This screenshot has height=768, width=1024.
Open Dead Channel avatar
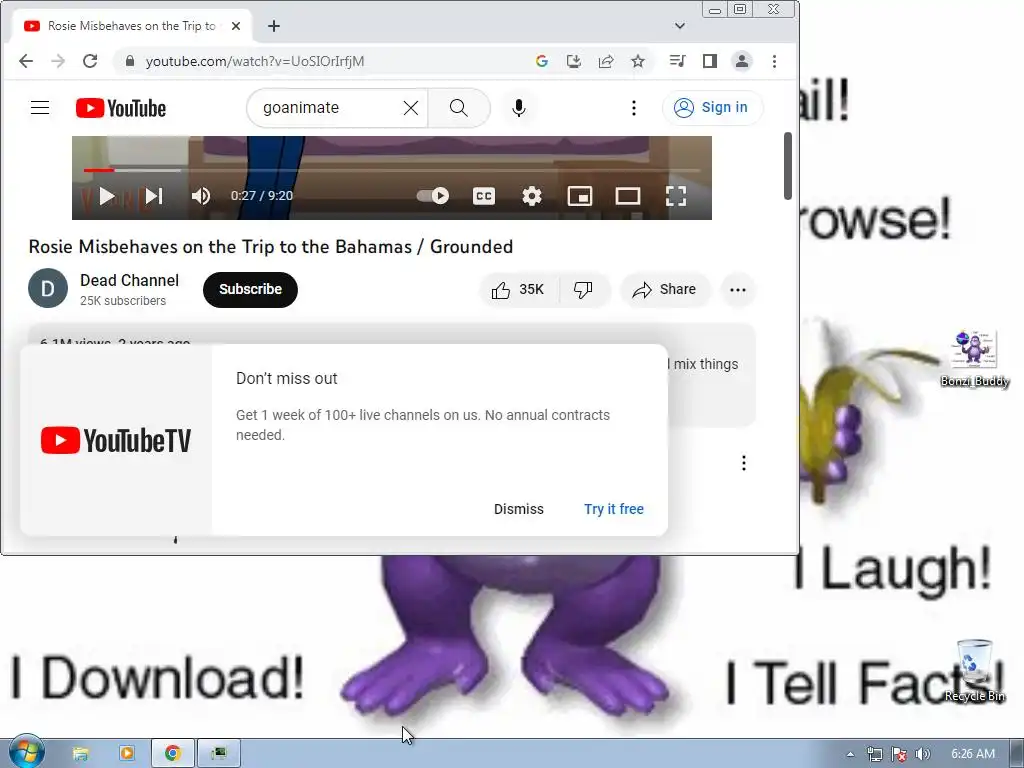pos(48,288)
